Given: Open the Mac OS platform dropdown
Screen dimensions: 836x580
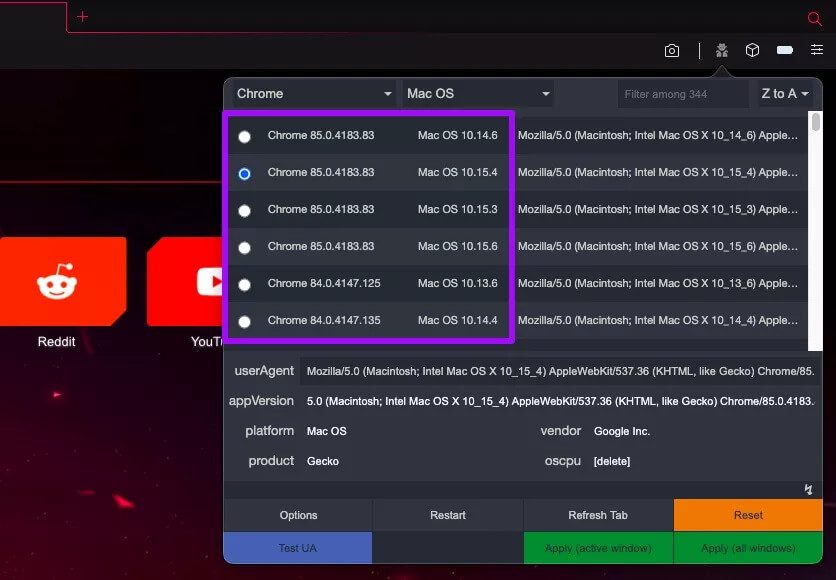Looking at the screenshot, I should pyautogui.click(x=478, y=94).
